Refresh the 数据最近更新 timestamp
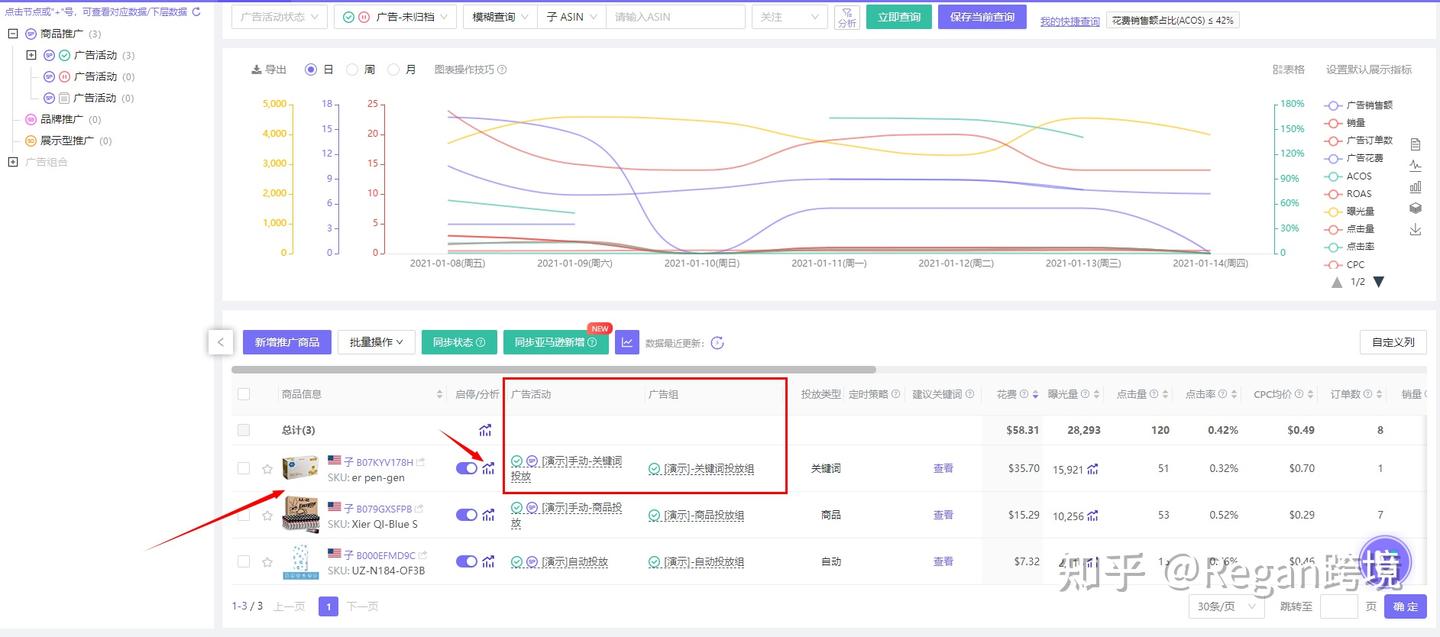 point(717,343)
